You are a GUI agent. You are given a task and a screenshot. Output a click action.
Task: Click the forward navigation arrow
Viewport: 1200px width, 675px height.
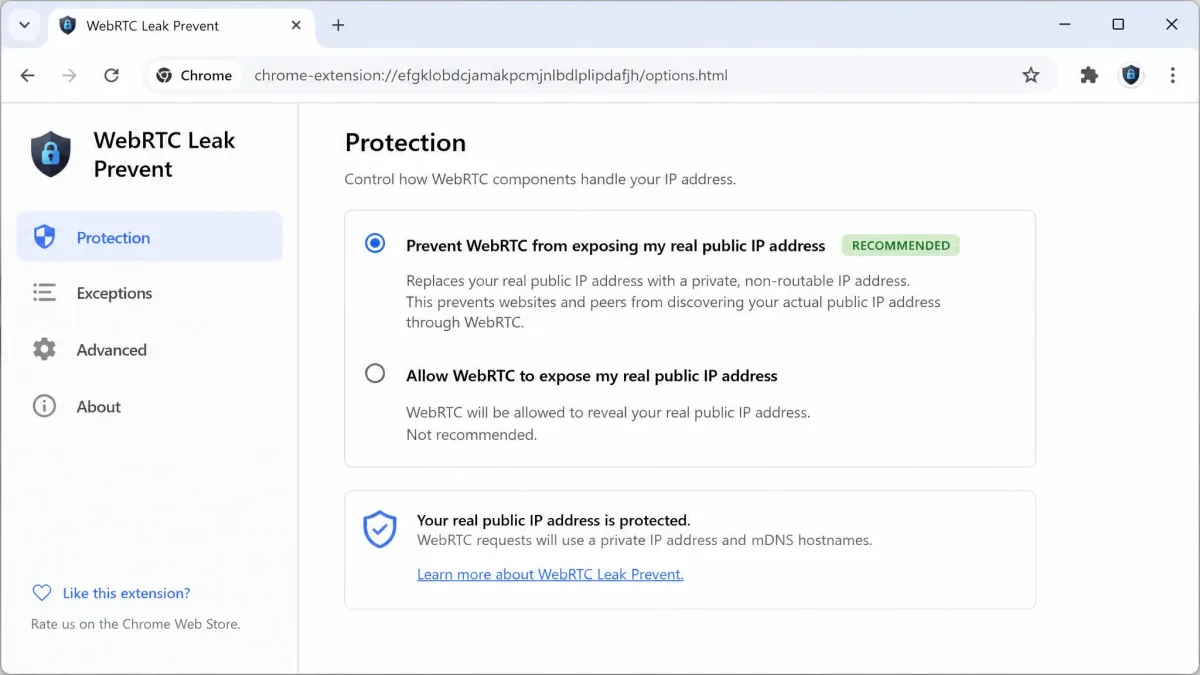click(x=69, y=75)
